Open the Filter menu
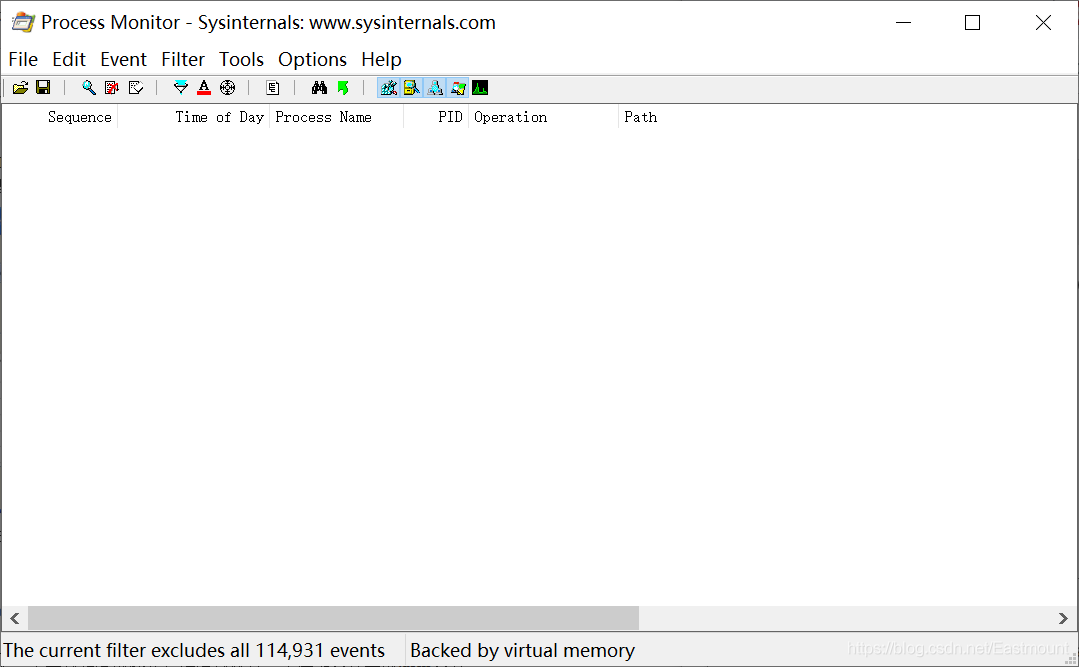This screenshot has width=1079, height=667. click(183, 60)
